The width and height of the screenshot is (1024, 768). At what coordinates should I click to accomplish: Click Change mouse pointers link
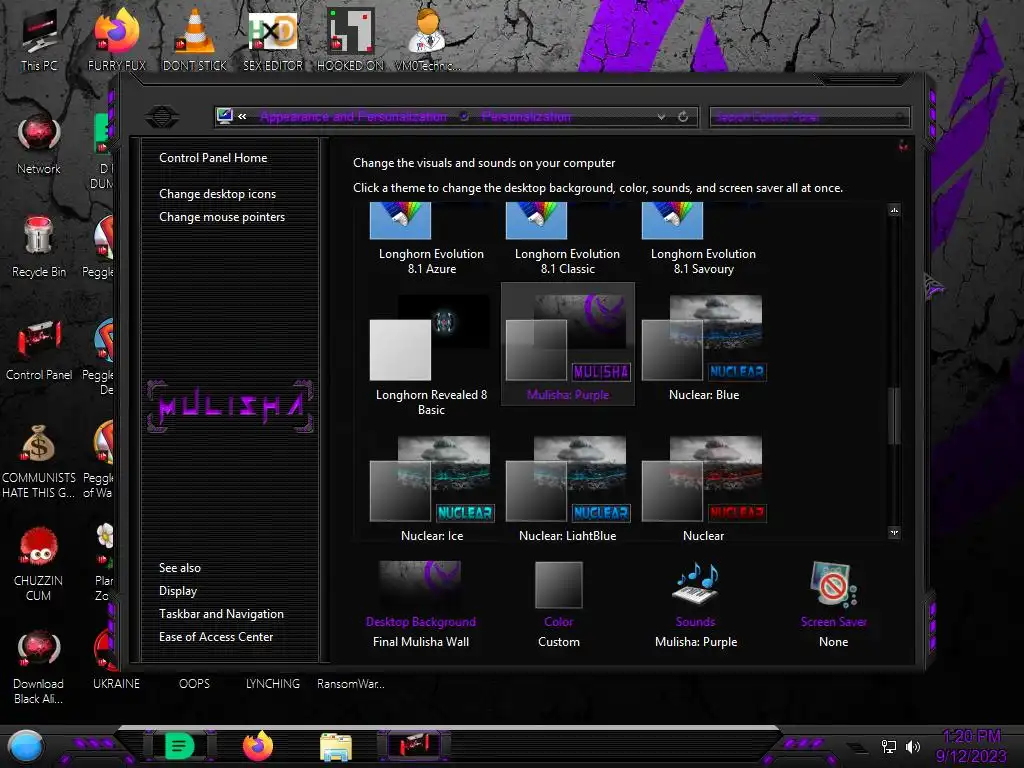[222, 217]
